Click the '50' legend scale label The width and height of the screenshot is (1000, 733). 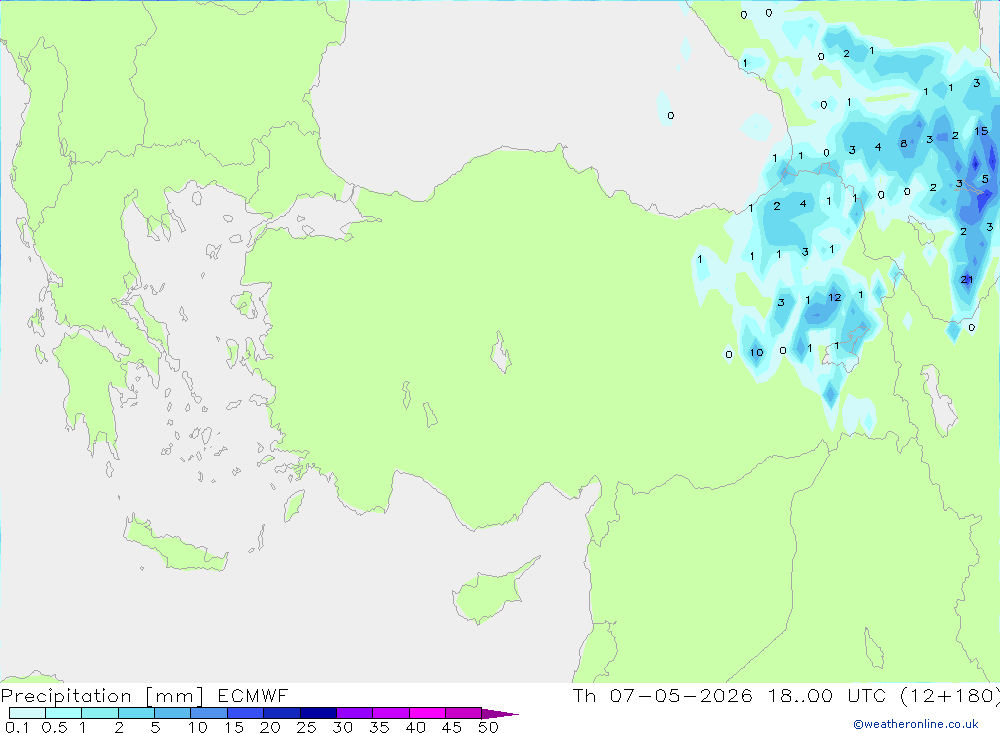(x=488, y=727)
